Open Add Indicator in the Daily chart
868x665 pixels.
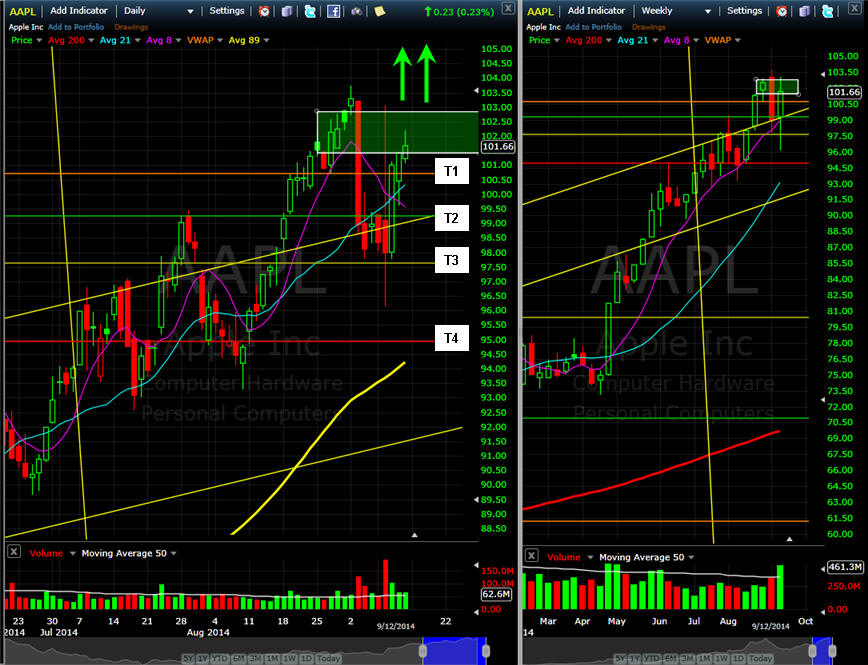point(79,11)
